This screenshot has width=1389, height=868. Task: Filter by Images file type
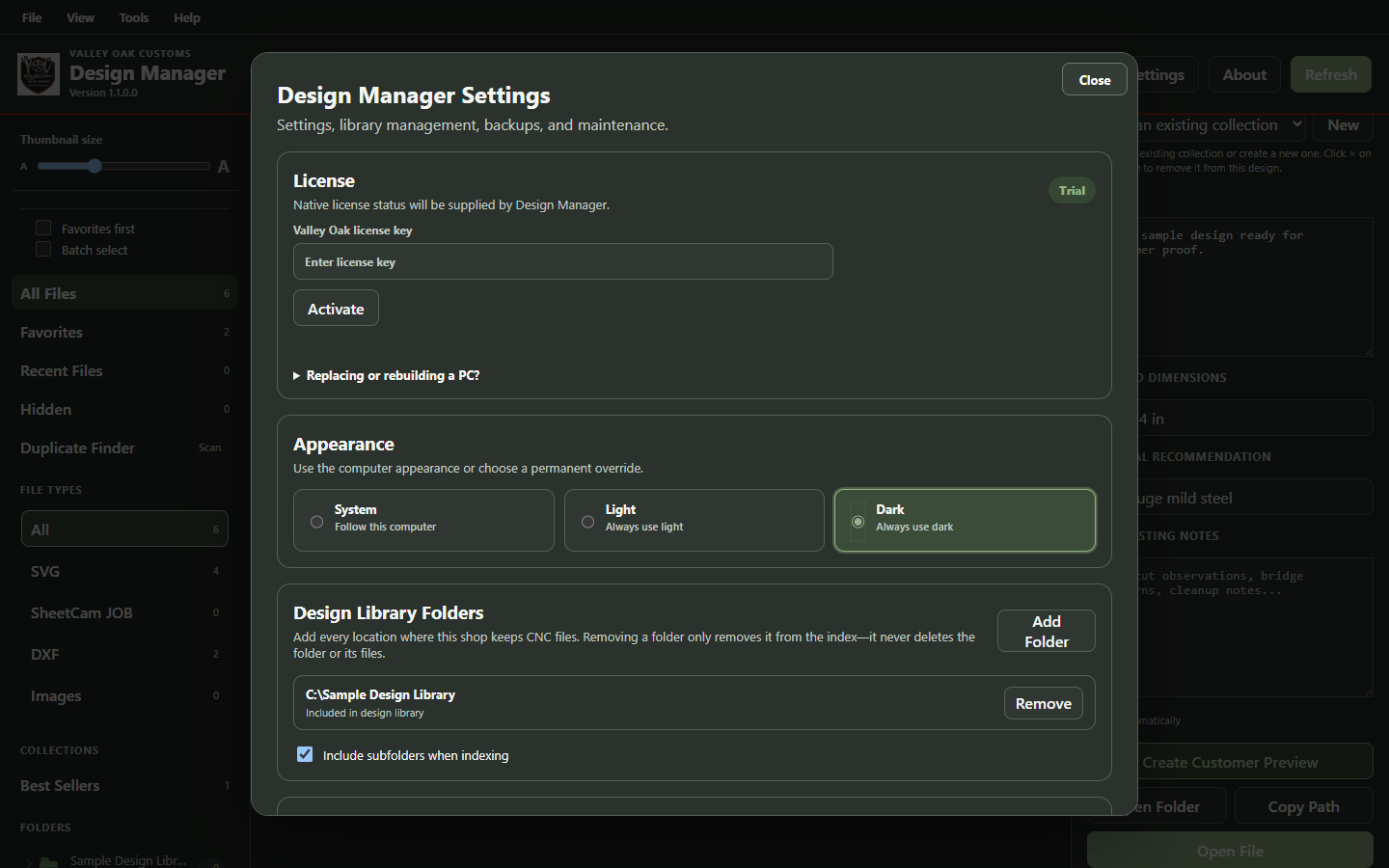(x=124, y=695)
